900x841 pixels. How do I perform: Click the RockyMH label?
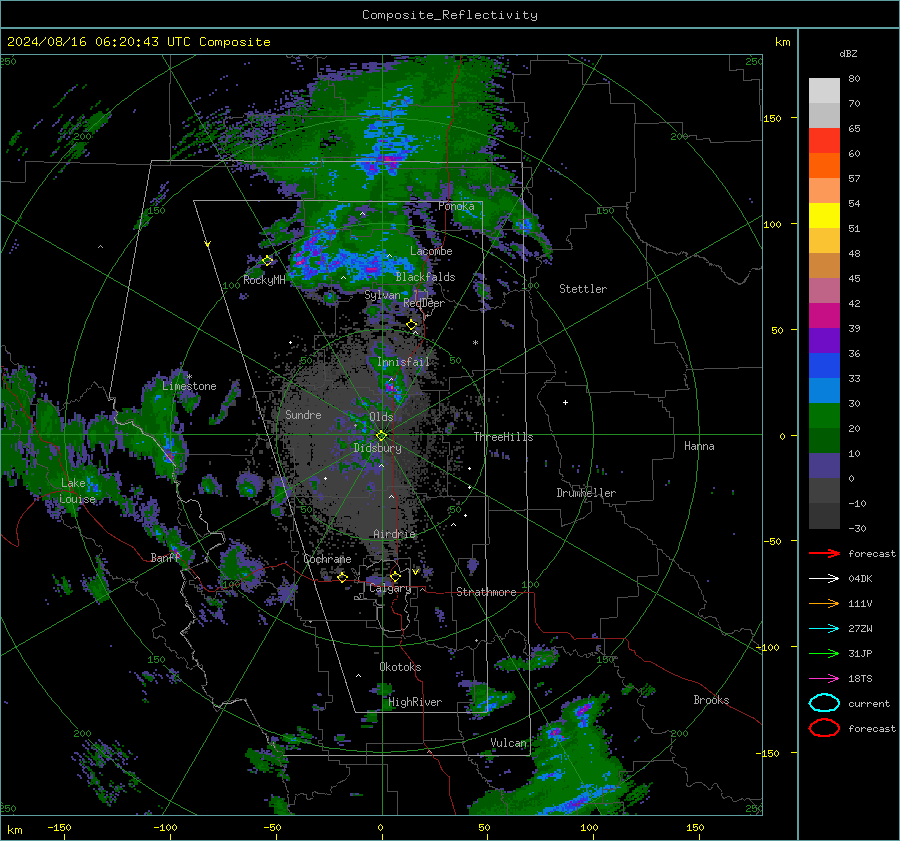pyautogui.click(x=264, y=280)
